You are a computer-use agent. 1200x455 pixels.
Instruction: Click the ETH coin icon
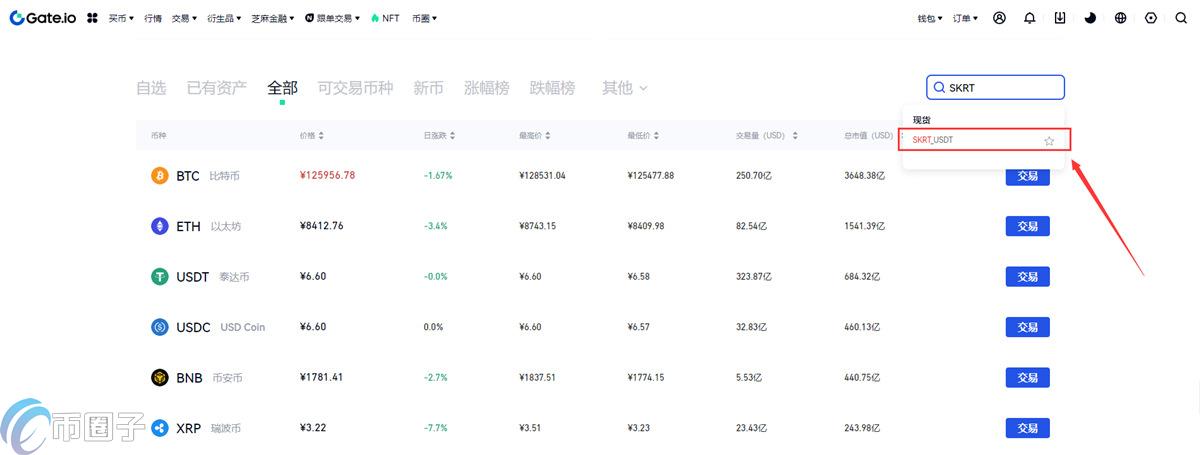coord(159,226)
